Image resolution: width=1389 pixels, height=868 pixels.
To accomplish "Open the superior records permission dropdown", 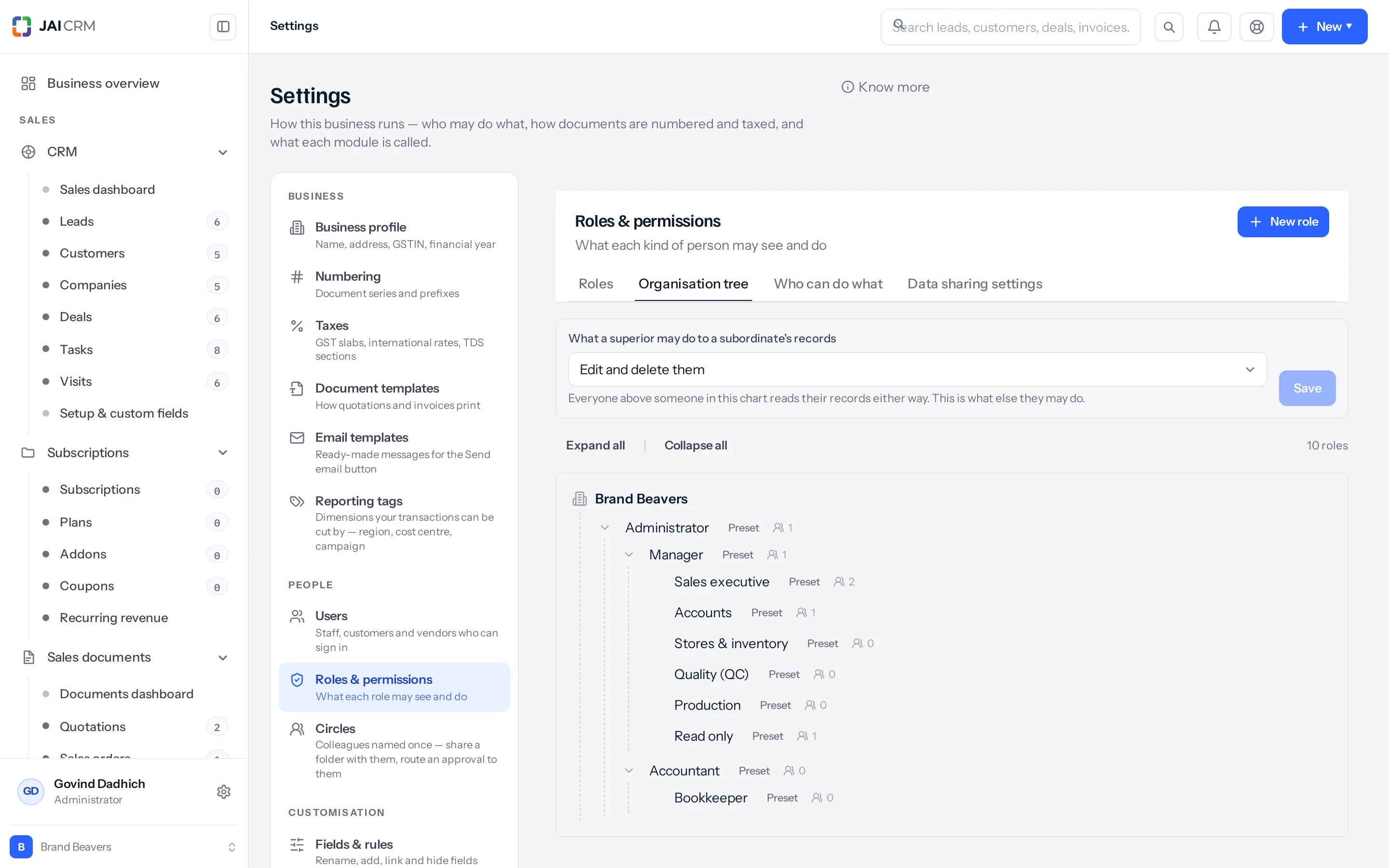I will pyautogui.click(x=917, y=369).
